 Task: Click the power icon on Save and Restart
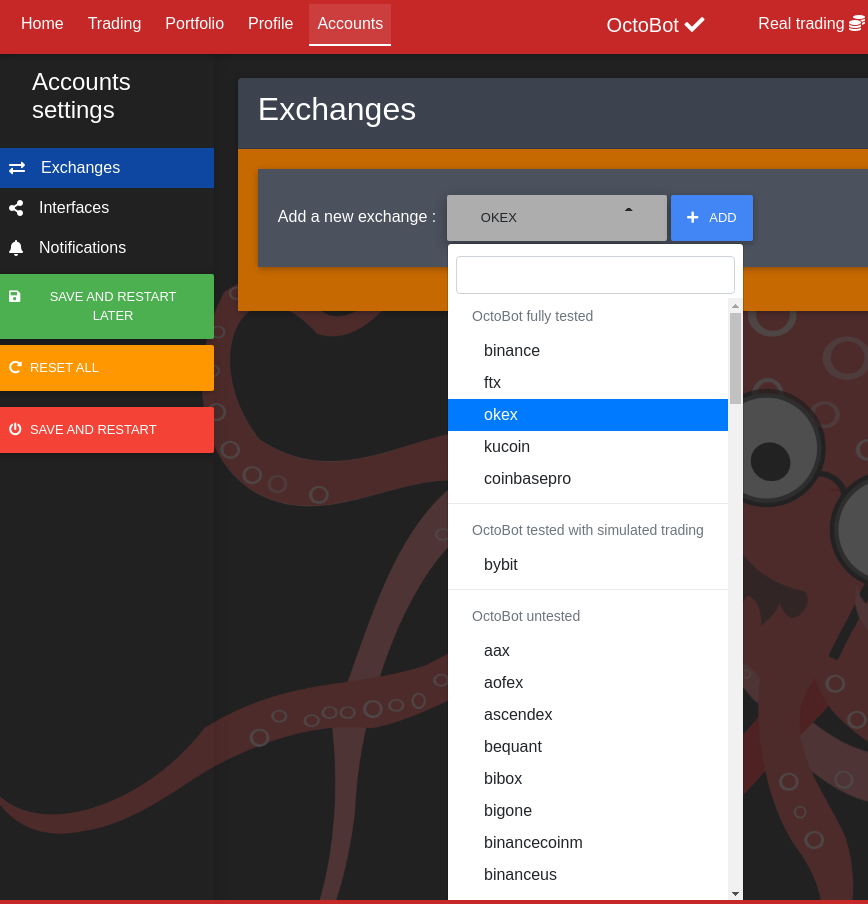pyautogui.click(x=16, y=429)
